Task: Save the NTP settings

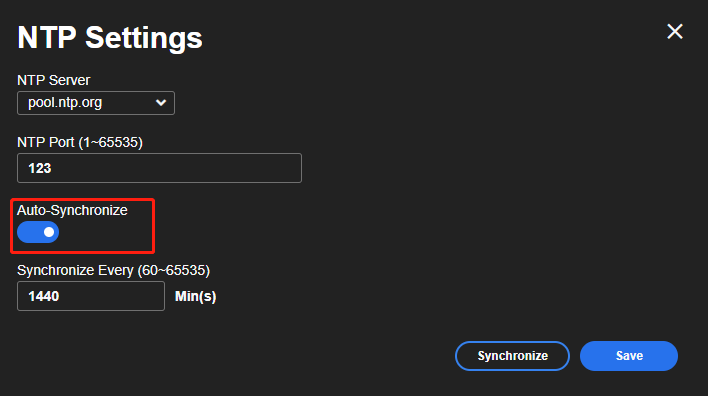Action: click(x=629, y=356)
